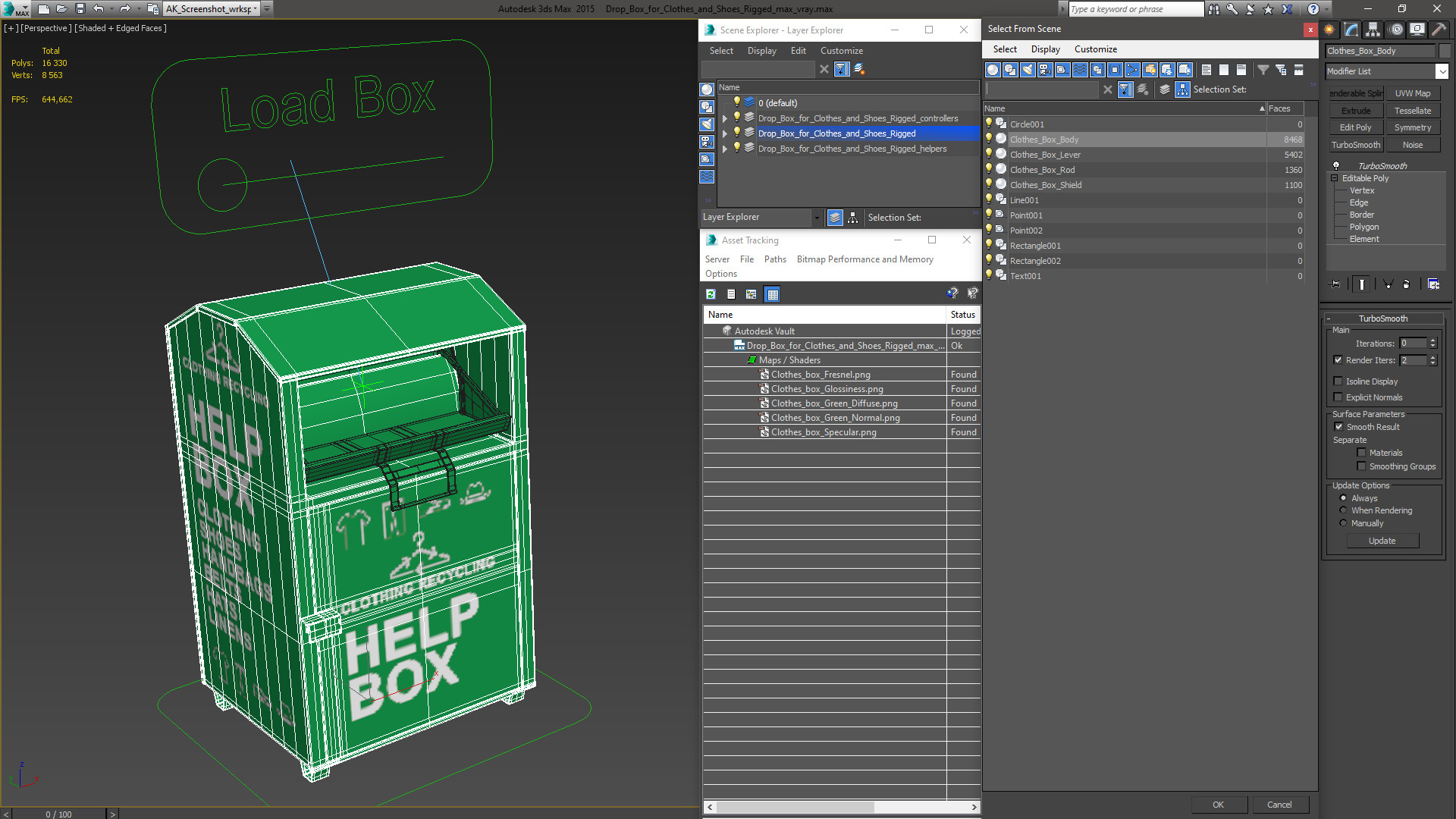Viewport: 1456px width, 819px height.
Task: Increase TurboSmooth Iterations spinner
Action: click(1432, 340)
